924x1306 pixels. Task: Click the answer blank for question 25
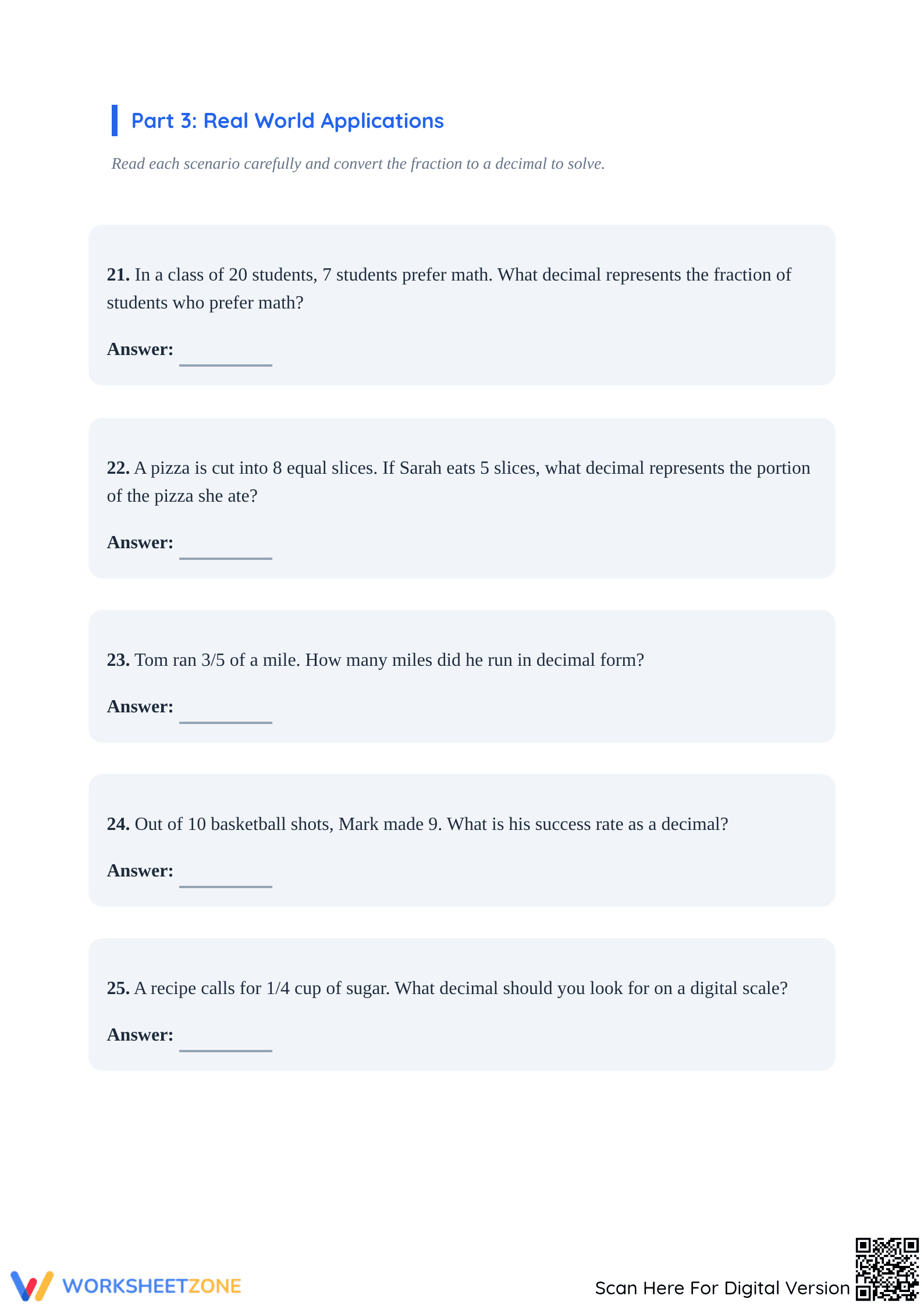(226, 1041)
